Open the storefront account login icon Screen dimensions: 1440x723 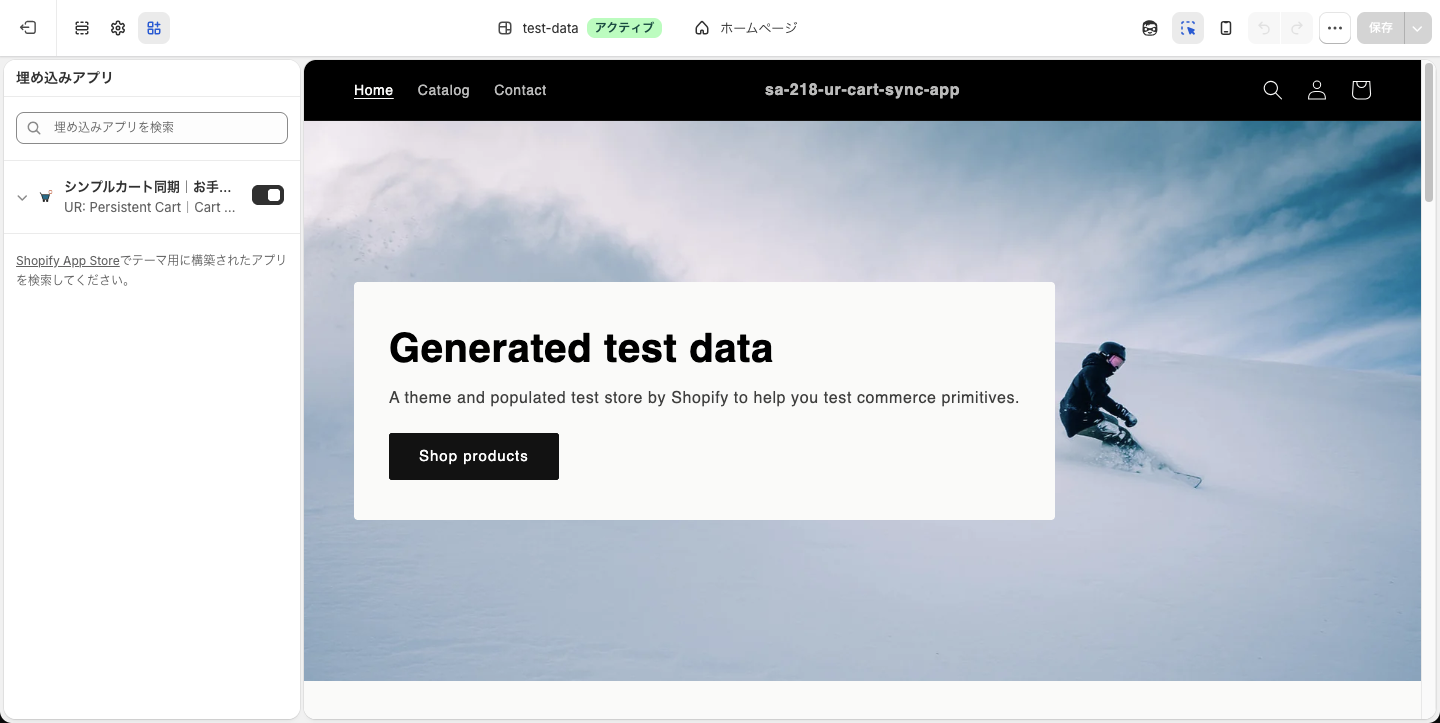1317,90
